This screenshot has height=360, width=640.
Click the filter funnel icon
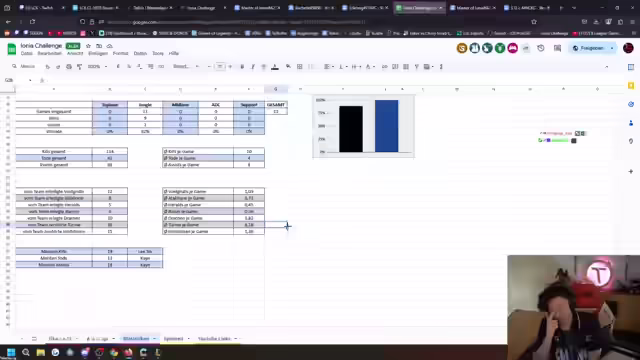point(417,67)
